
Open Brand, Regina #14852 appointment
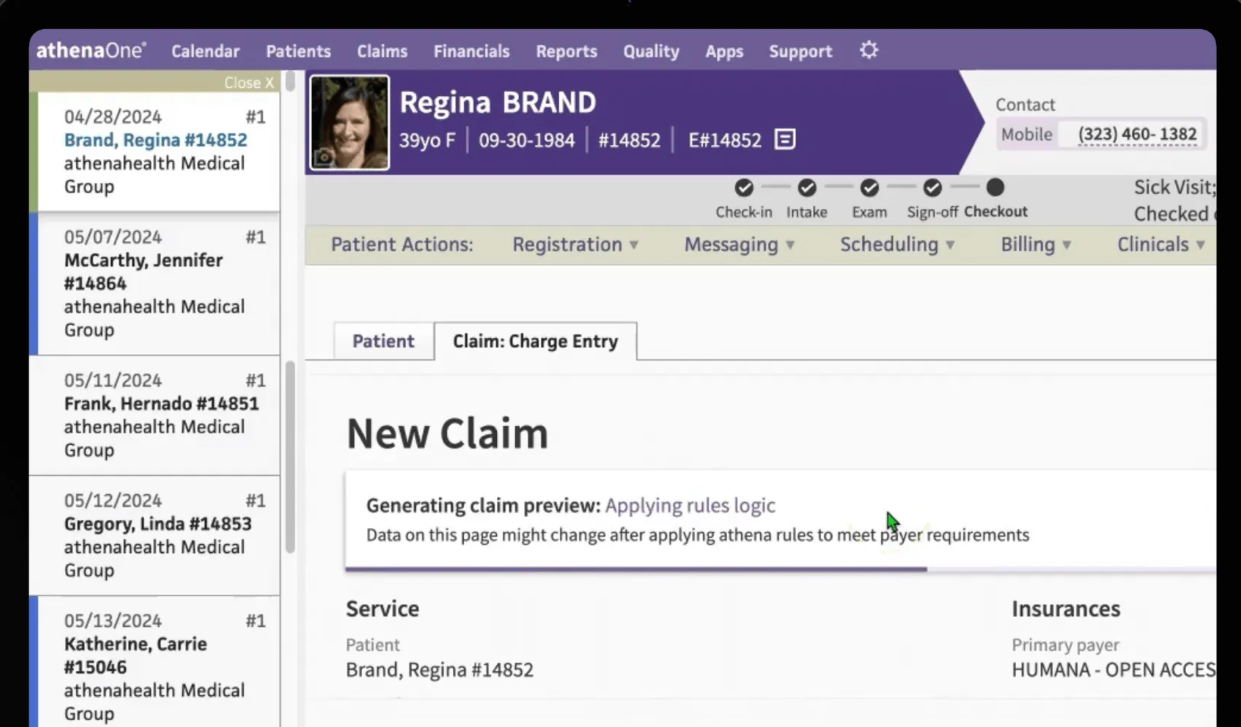coord(155,152)
